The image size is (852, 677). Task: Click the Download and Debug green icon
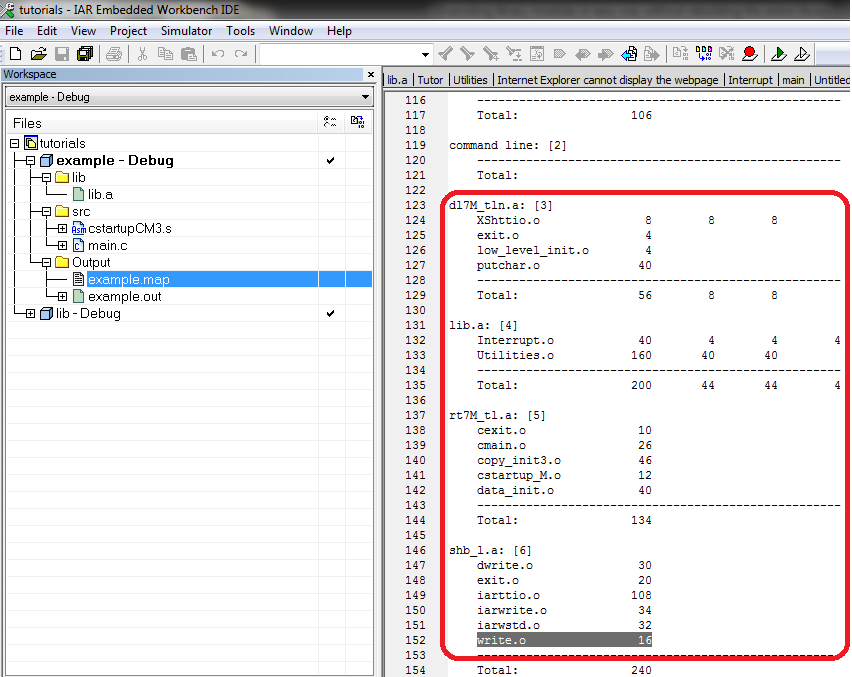pyautogui.click(x=779, y=54)
